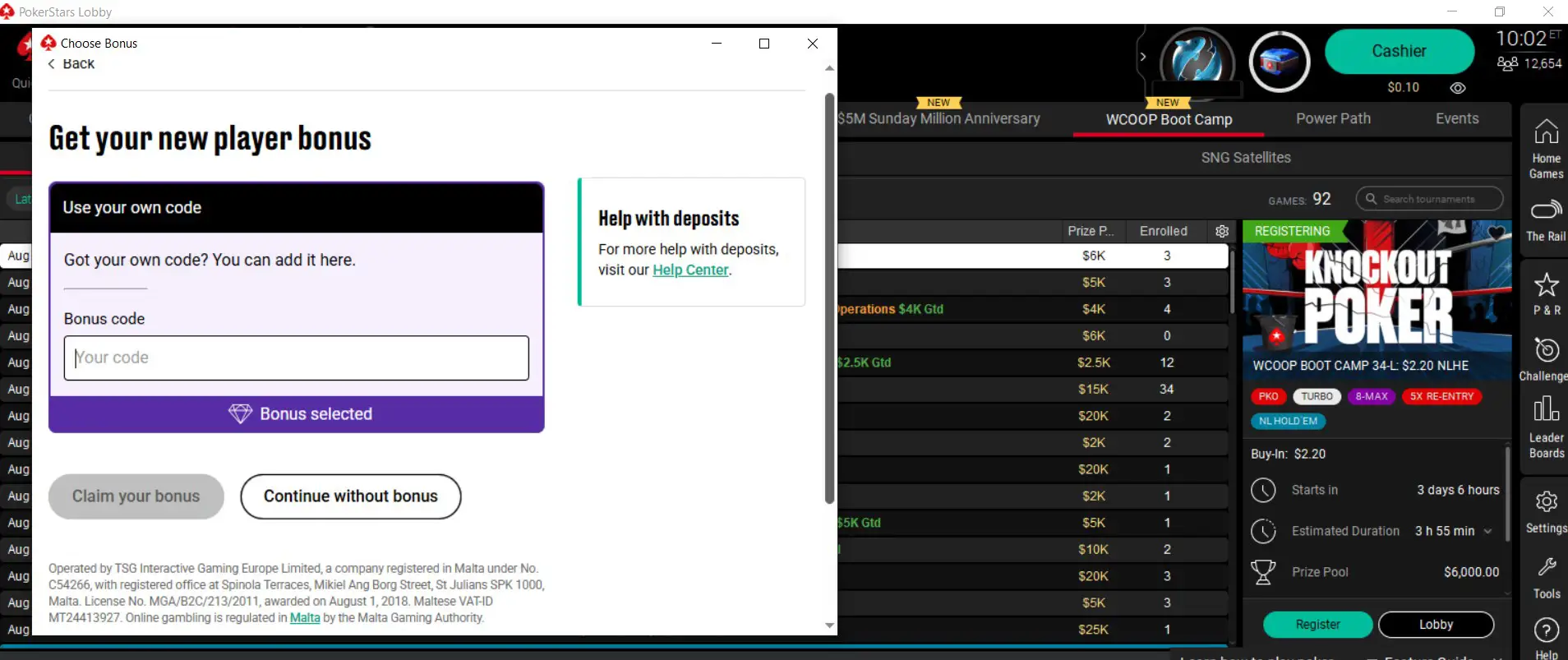Click the Register button
The width and height of the screenshot is (1568, 660).
click(1317, 625)
